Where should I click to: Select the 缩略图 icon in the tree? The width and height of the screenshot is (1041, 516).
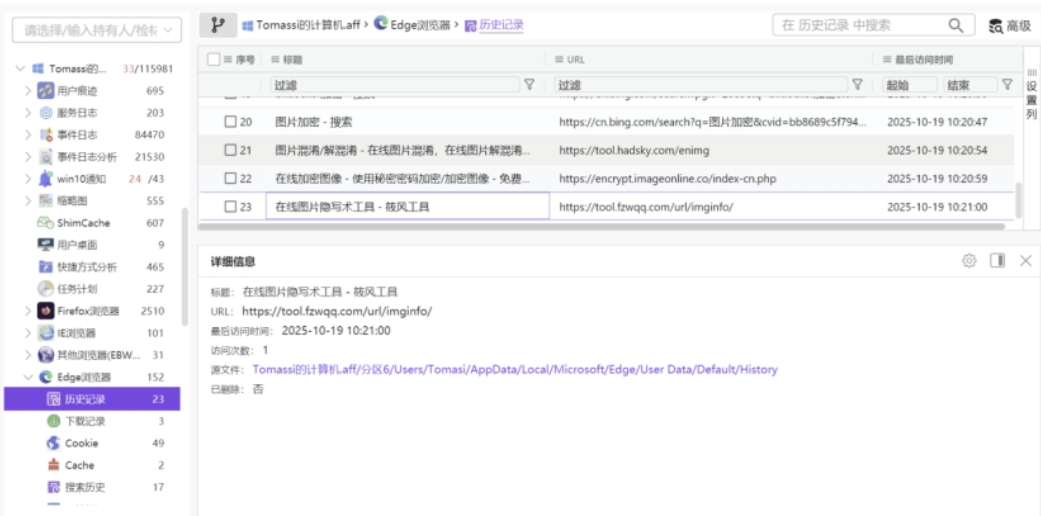(x=45, y=201)
